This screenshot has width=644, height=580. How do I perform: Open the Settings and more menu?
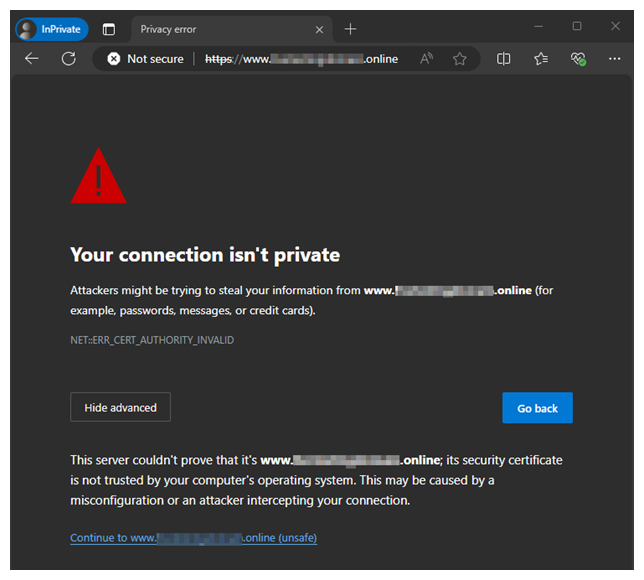click(612, 59)
